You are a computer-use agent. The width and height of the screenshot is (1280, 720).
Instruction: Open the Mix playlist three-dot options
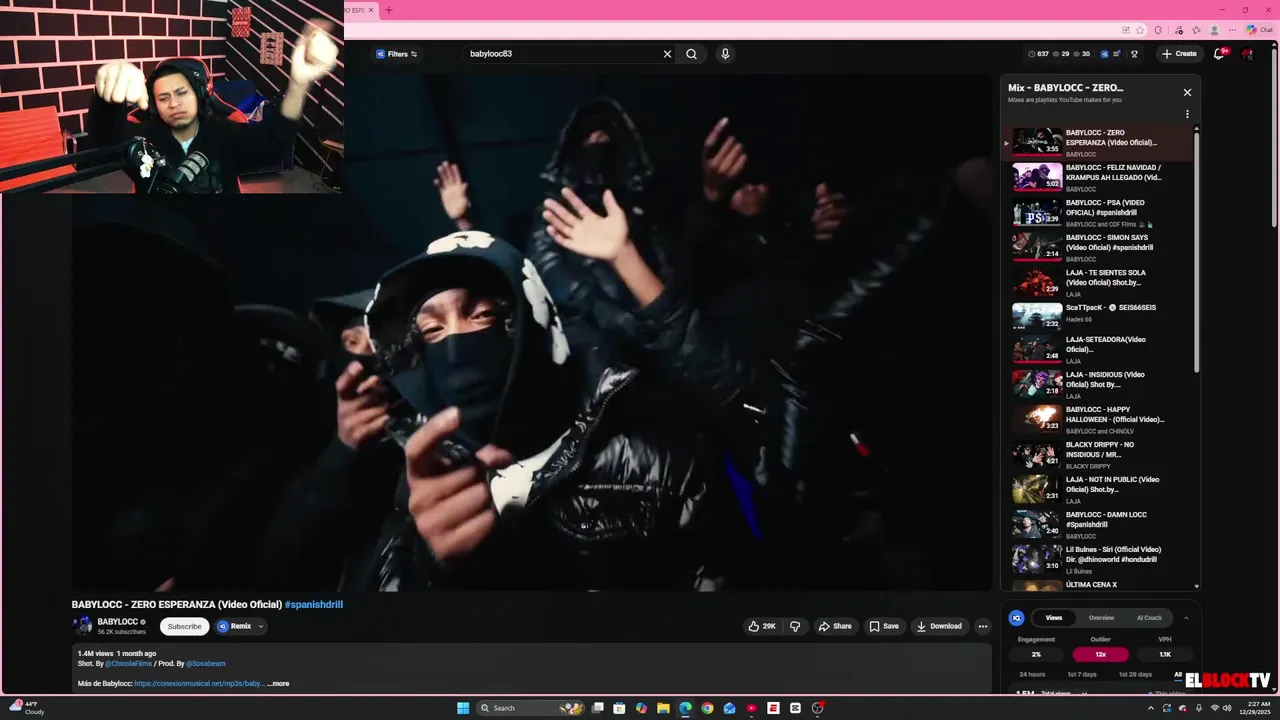tap(1187, 114)
